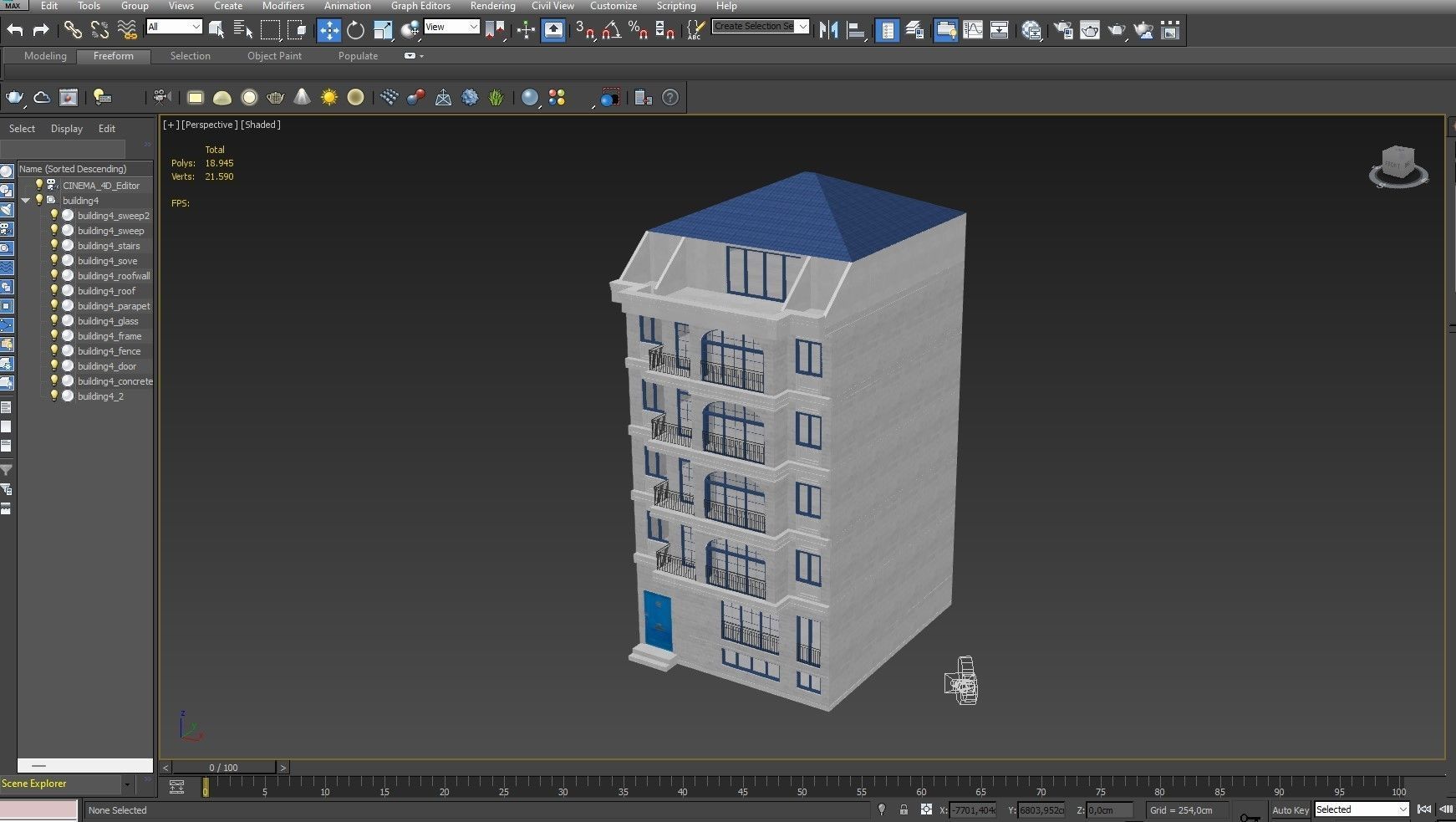Toggle Layer Explorer toolbar icon
The image size is (1456, 822).
915,30
